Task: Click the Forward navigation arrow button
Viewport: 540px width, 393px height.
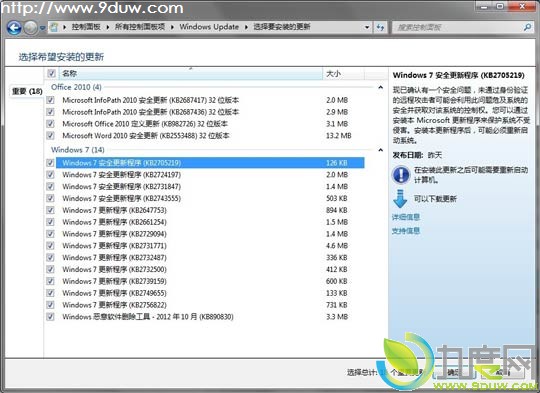Action: [x=30, y=28]
